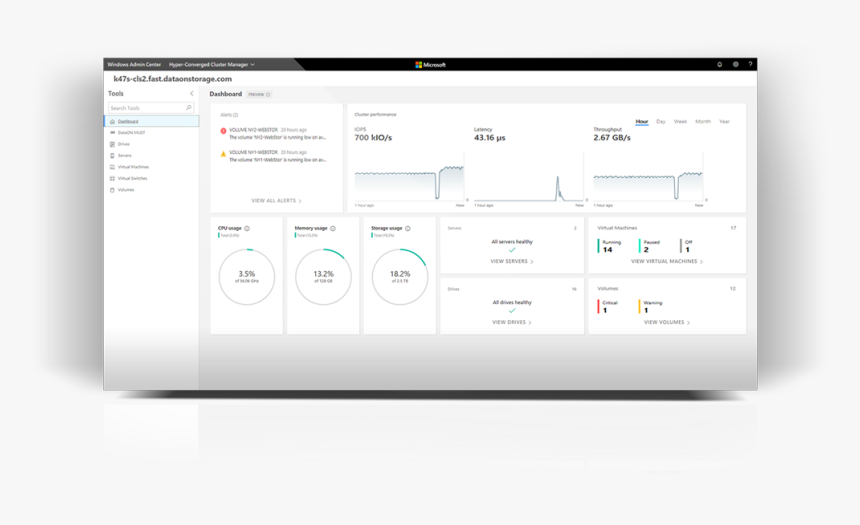Viewport: 860px width, 525px height.
Task: Open the DataON MUST label in Tools list
Action: point(132,133)
